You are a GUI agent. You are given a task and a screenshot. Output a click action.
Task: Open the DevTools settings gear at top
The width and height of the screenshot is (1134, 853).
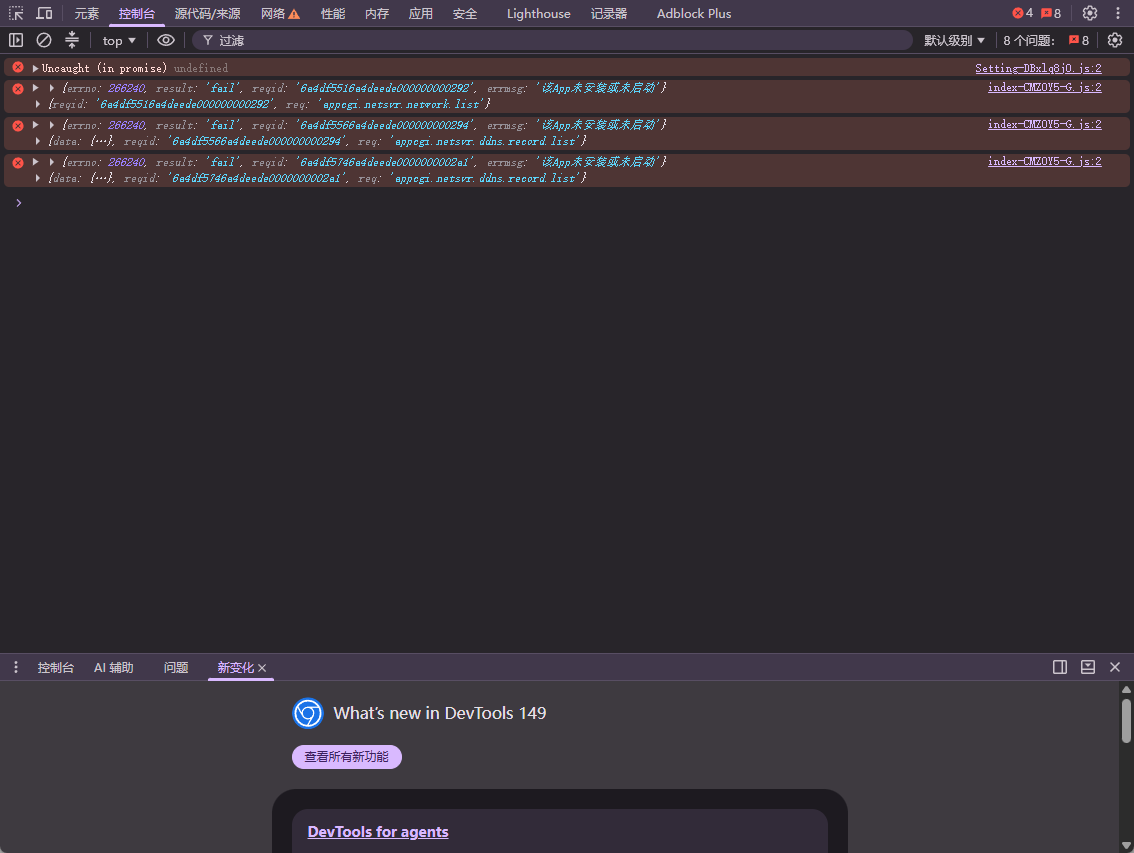tap(1090, 13)
